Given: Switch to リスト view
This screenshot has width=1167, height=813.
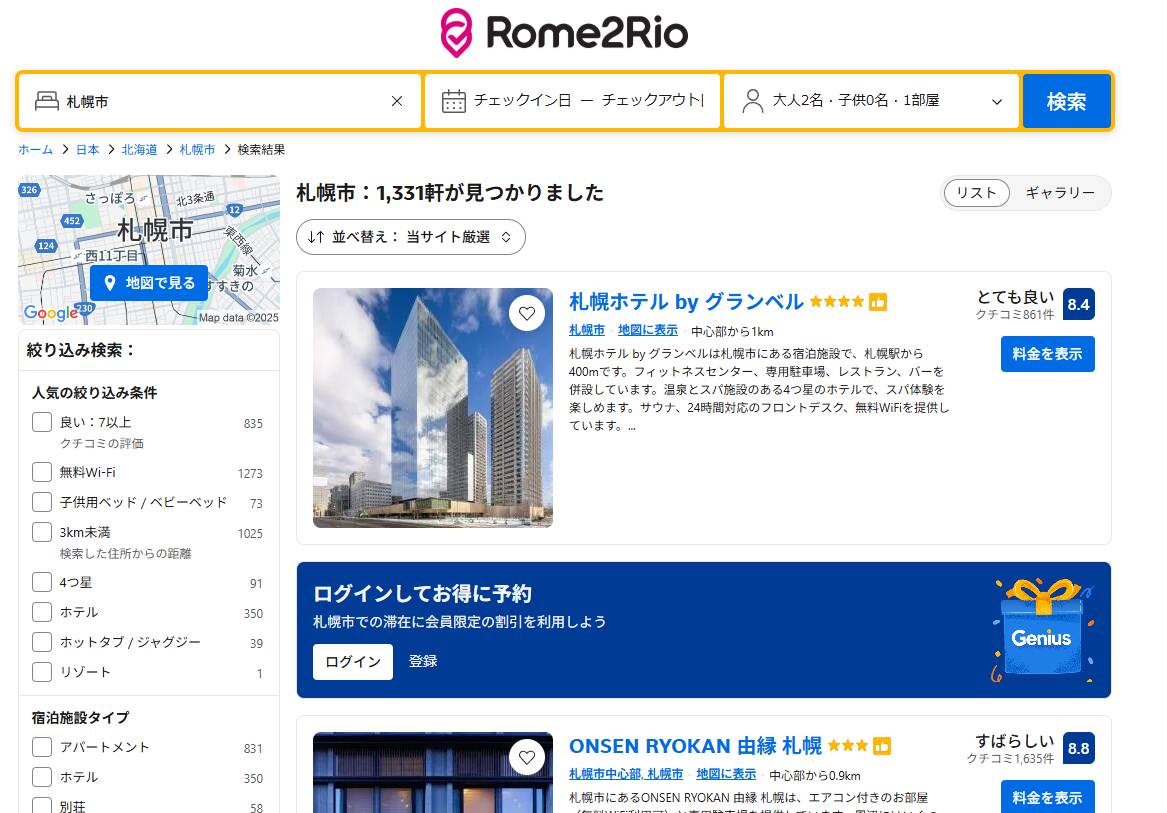Looking at the screenshot, I should [976, 193].
